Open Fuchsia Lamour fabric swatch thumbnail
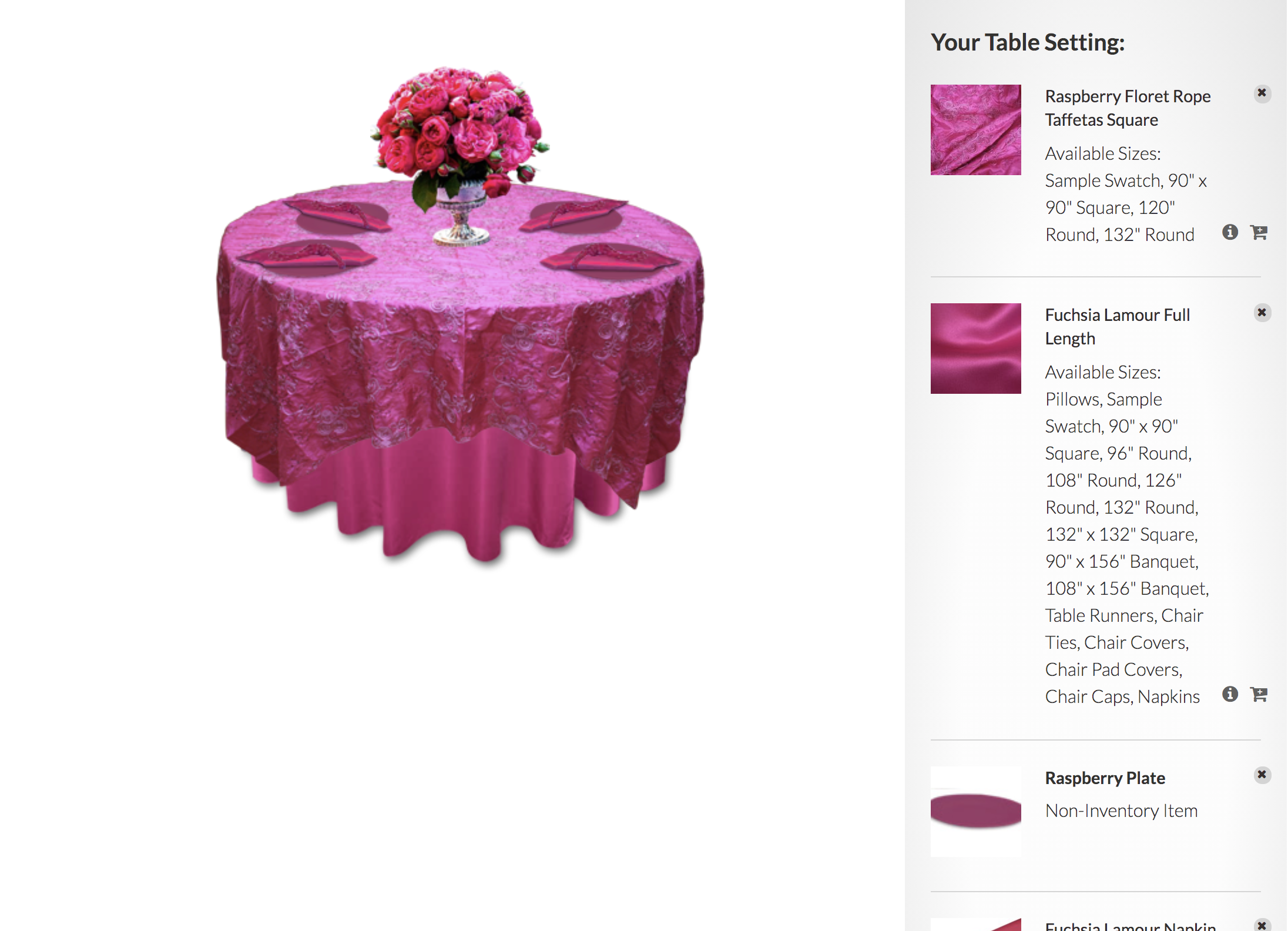 [975, 349]
